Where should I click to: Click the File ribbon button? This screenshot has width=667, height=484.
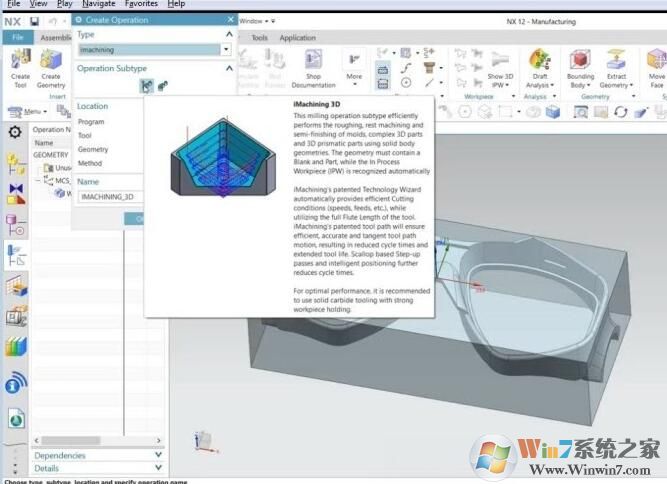pyautogui.click(x=17, y=38)
